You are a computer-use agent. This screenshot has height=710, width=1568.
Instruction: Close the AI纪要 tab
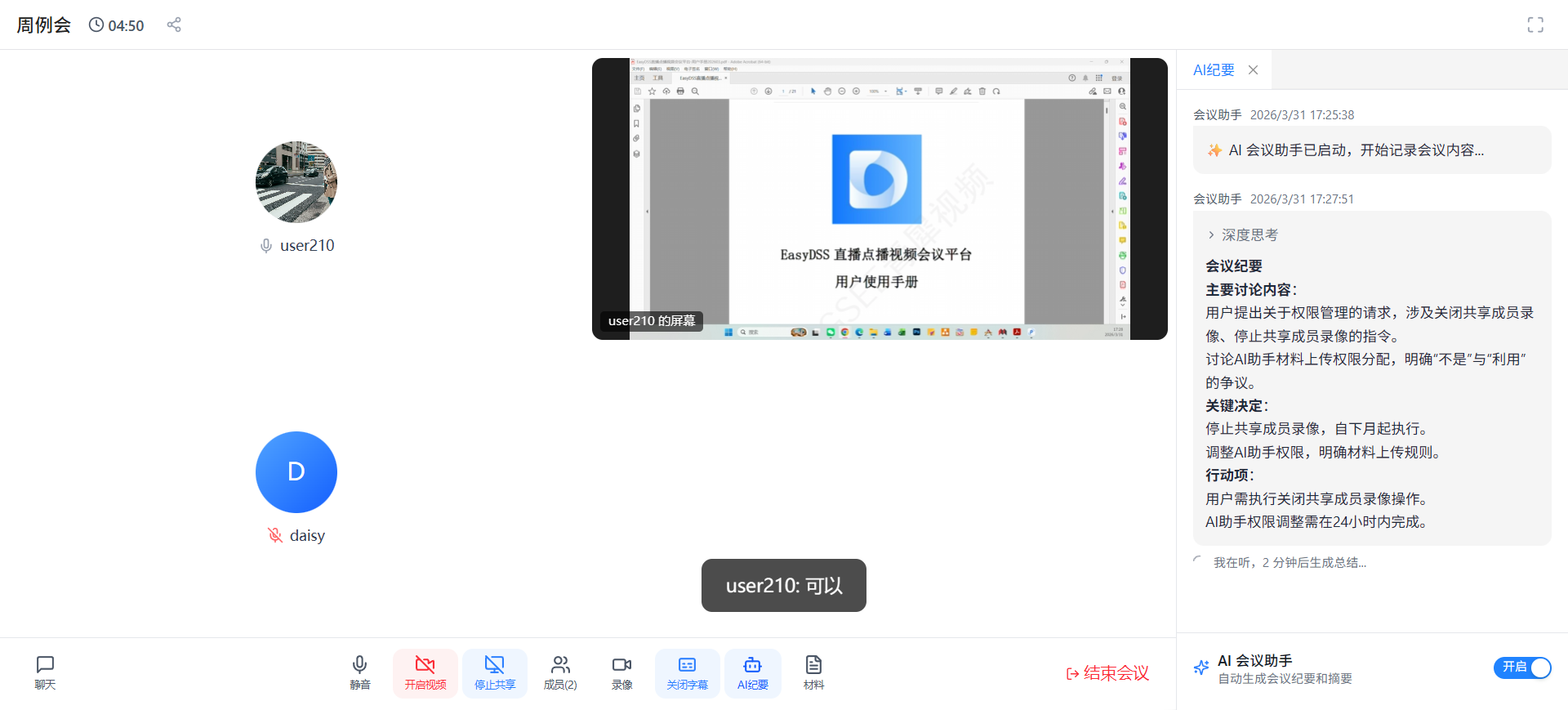pyautogui.click(x=1253, y=70)
